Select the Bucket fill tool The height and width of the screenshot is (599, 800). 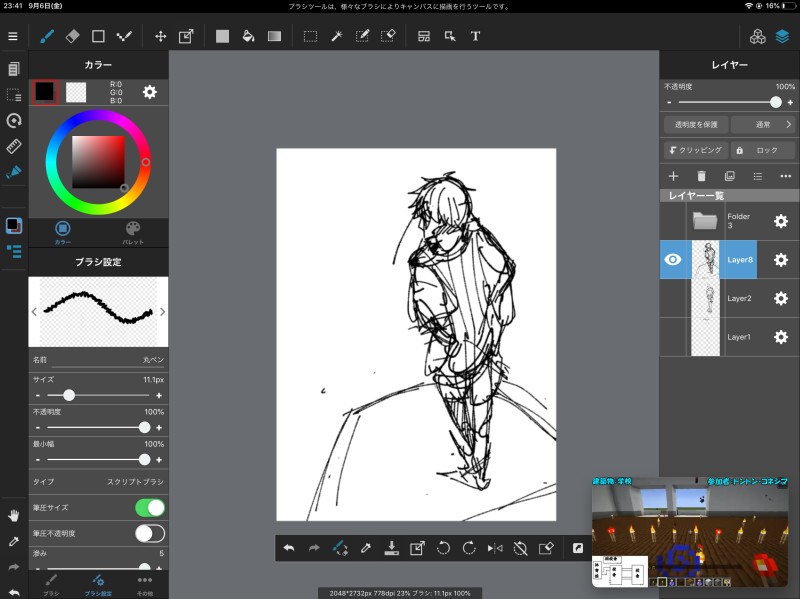coord(248,36)
